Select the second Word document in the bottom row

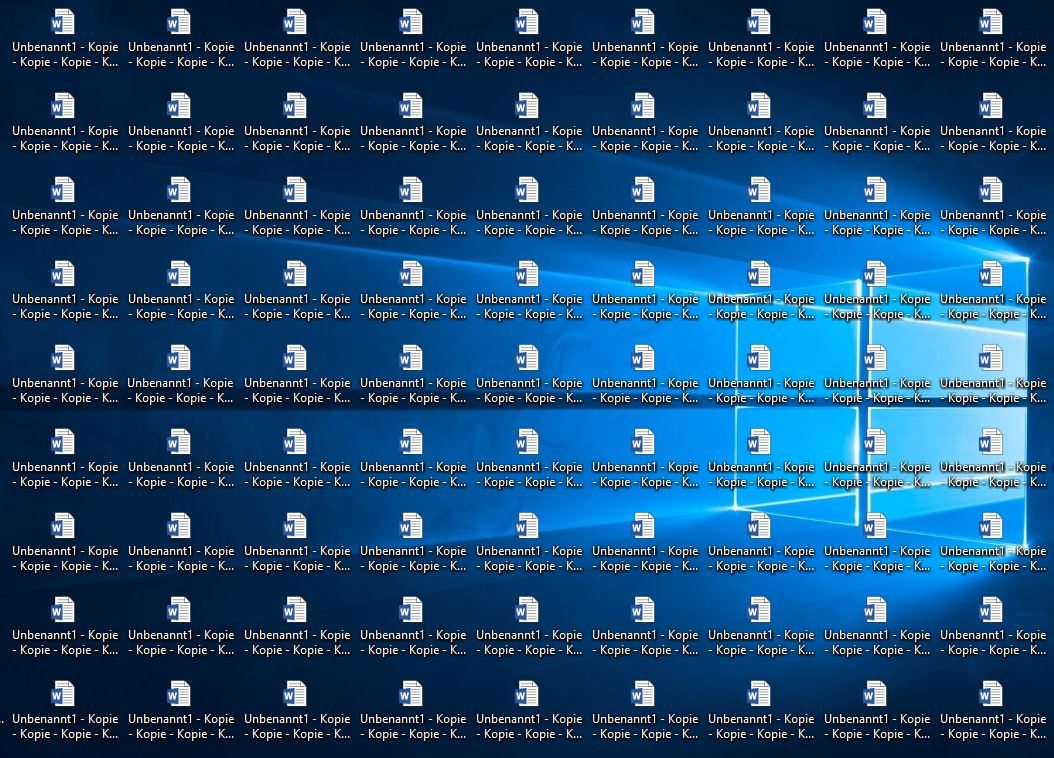tap(181, 711)
